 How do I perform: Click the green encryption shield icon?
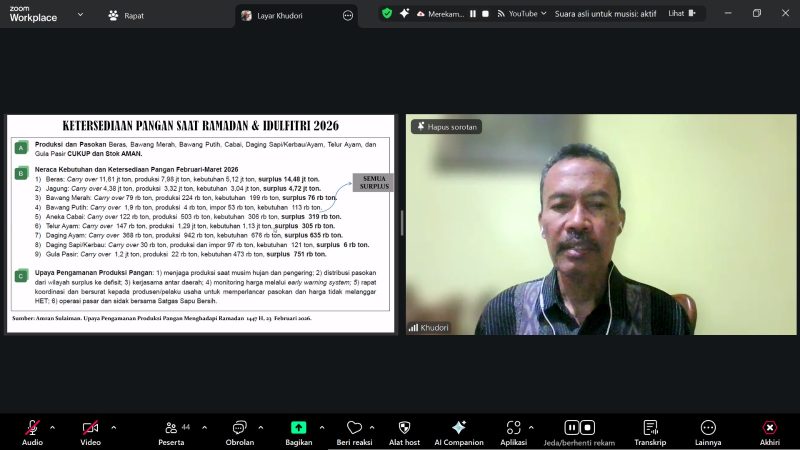(x=387, y=13)
